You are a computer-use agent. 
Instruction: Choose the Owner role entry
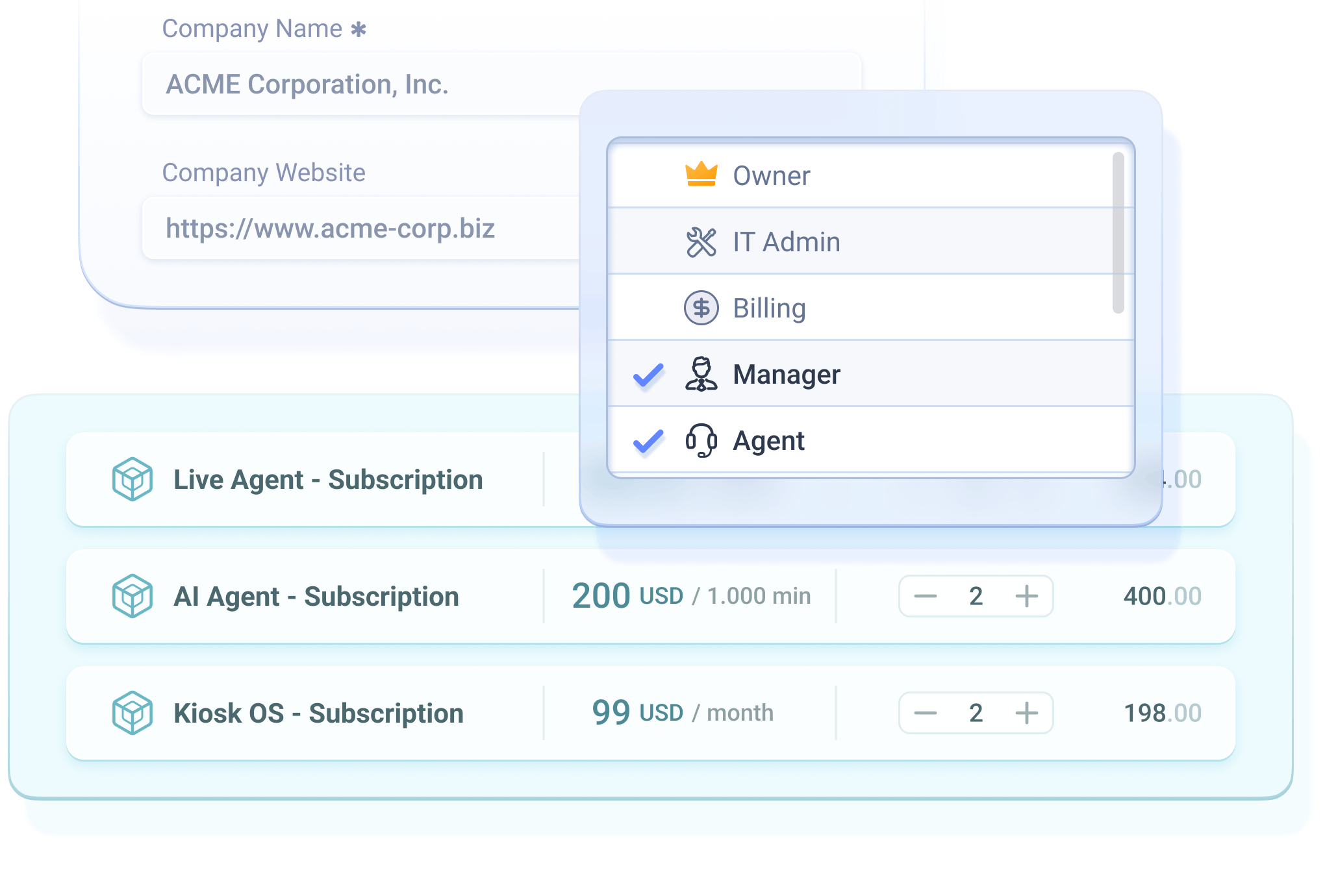(x=771, y=175)
